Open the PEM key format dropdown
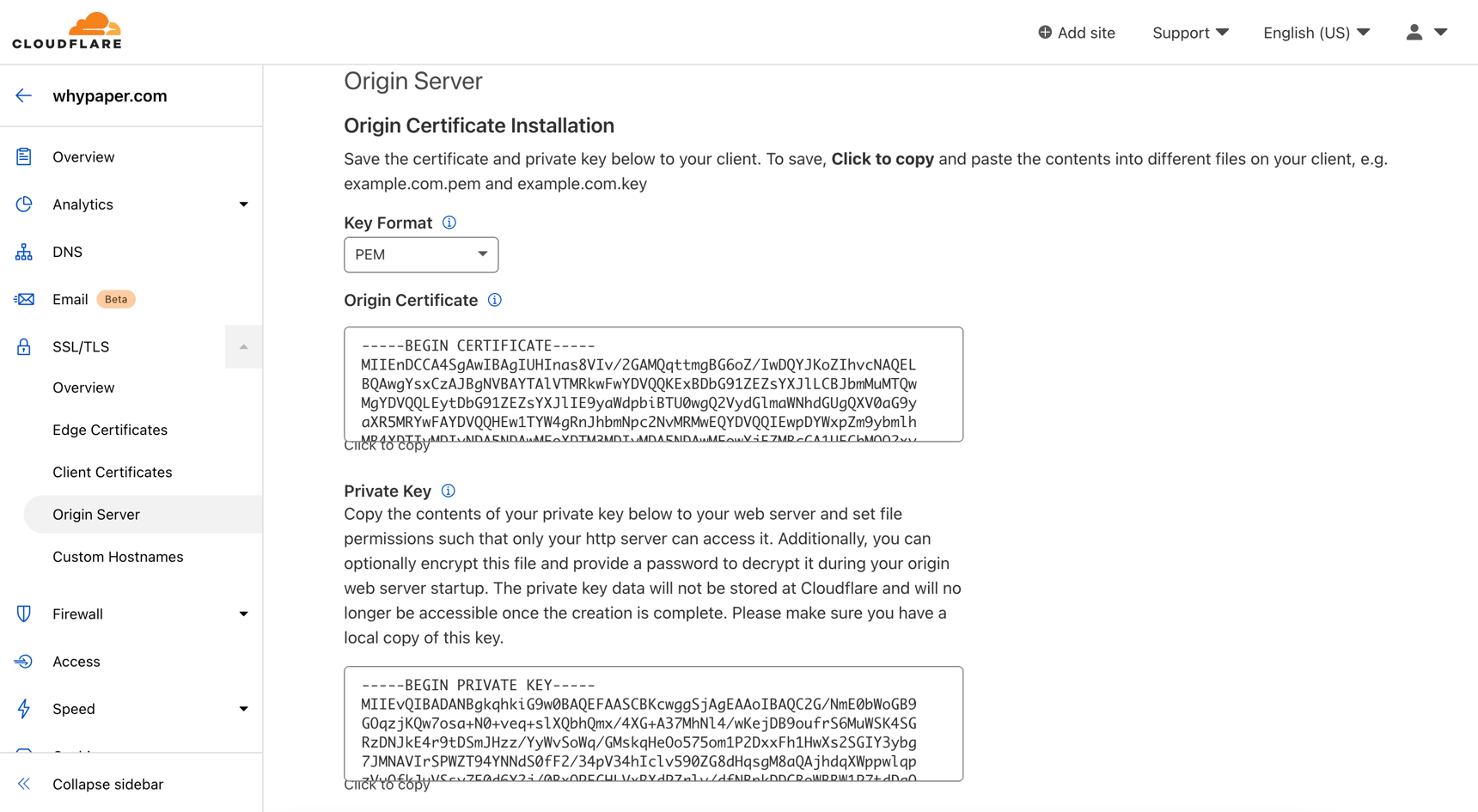The image size is (1478, 812). 420,254
